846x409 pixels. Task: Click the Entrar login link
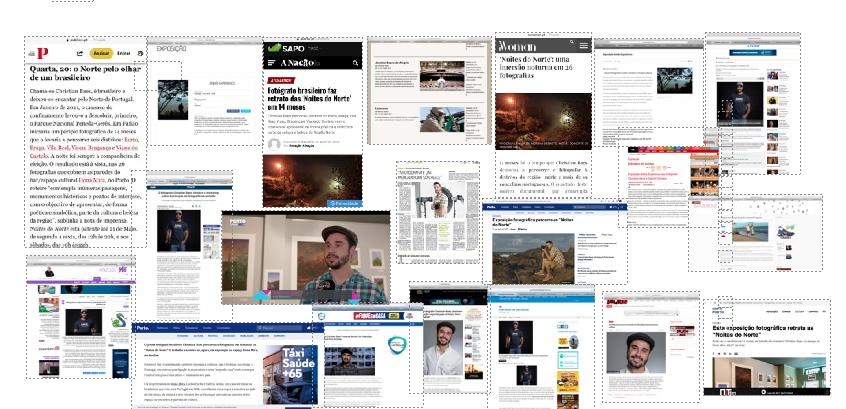[123, 53]
